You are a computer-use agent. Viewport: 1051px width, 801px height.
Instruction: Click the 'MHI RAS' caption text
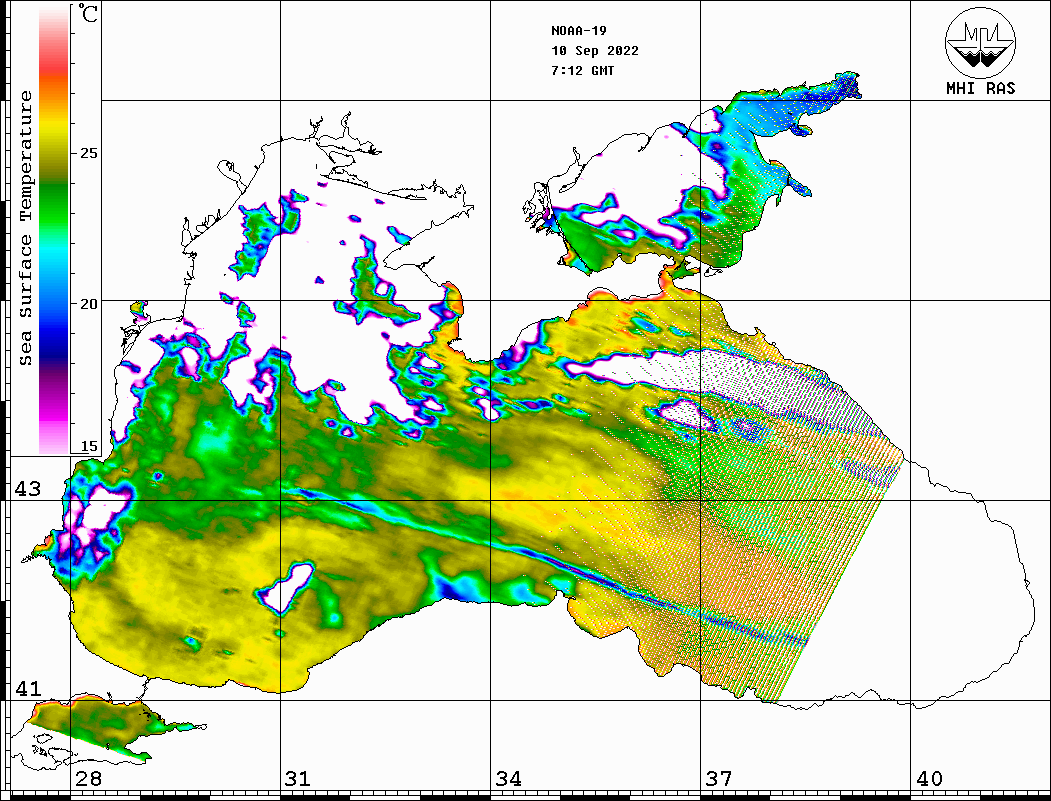pos(981,88)
